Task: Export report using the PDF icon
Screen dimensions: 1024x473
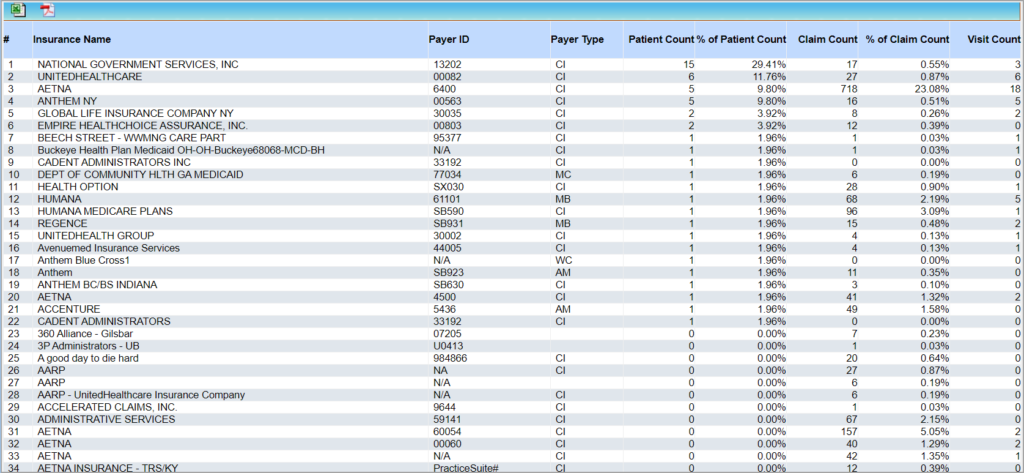Action: (47, 10)
